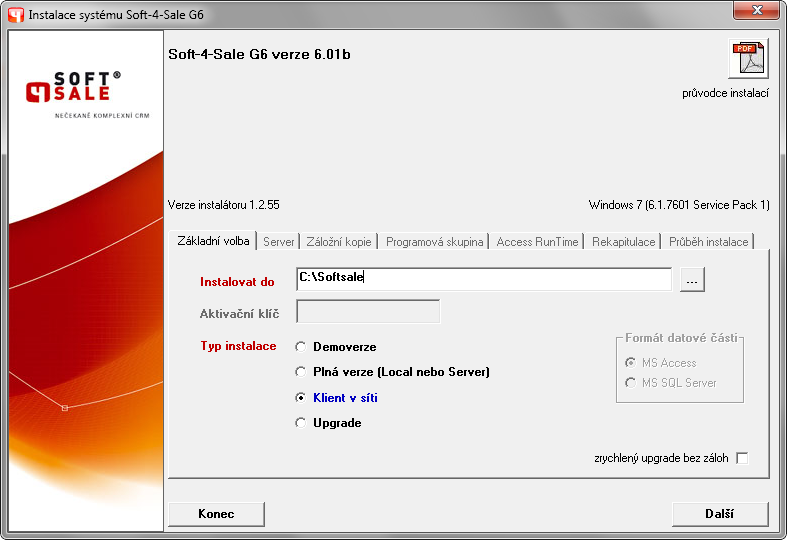Browse for install folder with the ... button
The image size is (787, 540).
click(x=692, y=280)
